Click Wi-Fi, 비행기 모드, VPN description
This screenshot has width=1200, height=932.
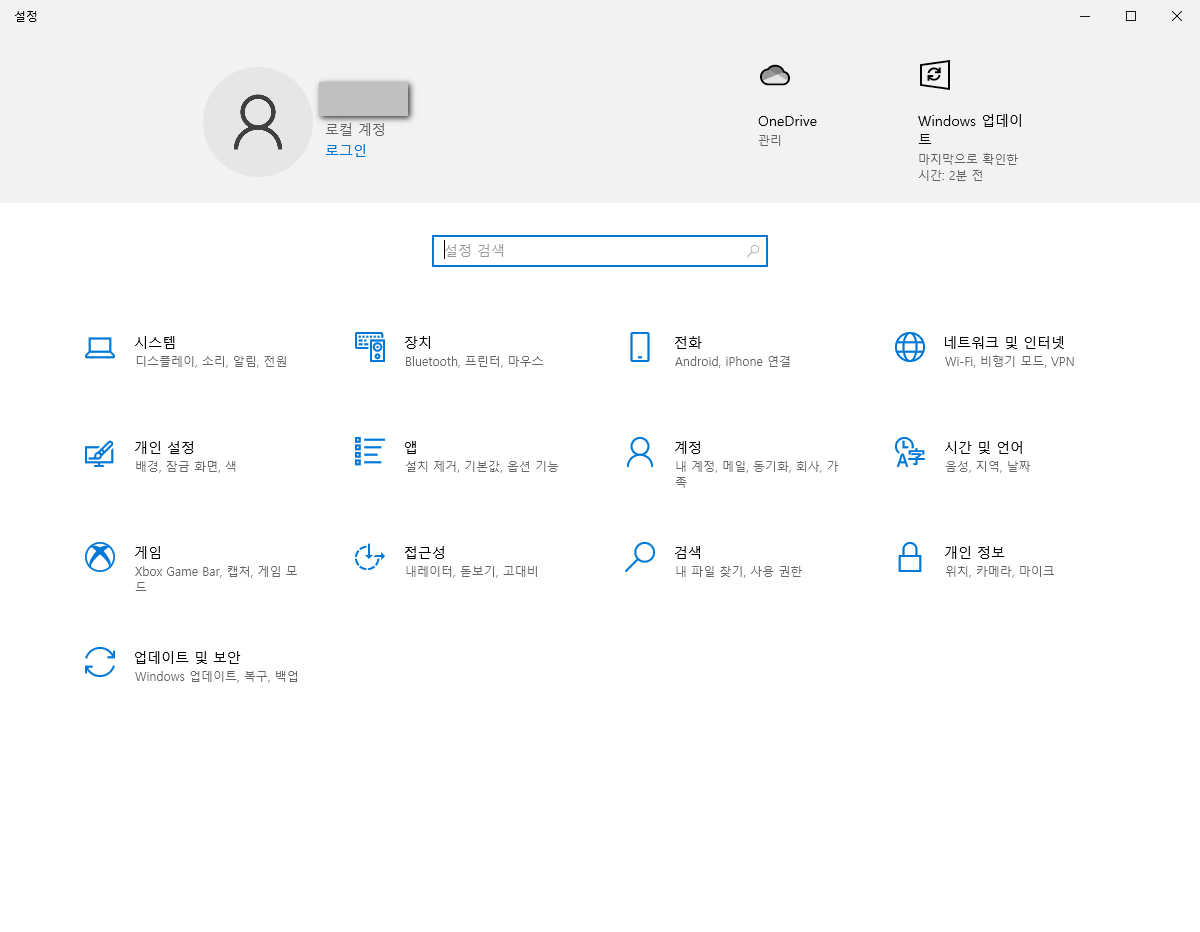click(1009, 362)
